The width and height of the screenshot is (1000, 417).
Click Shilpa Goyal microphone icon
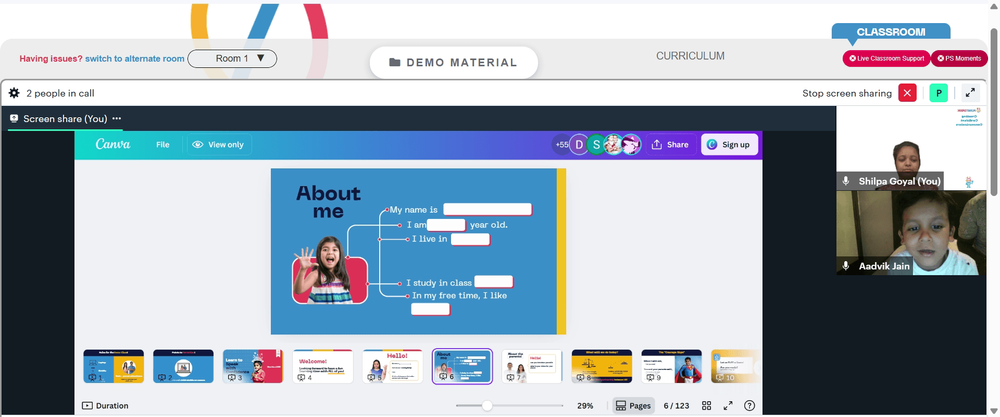click(x=846, y=181)
